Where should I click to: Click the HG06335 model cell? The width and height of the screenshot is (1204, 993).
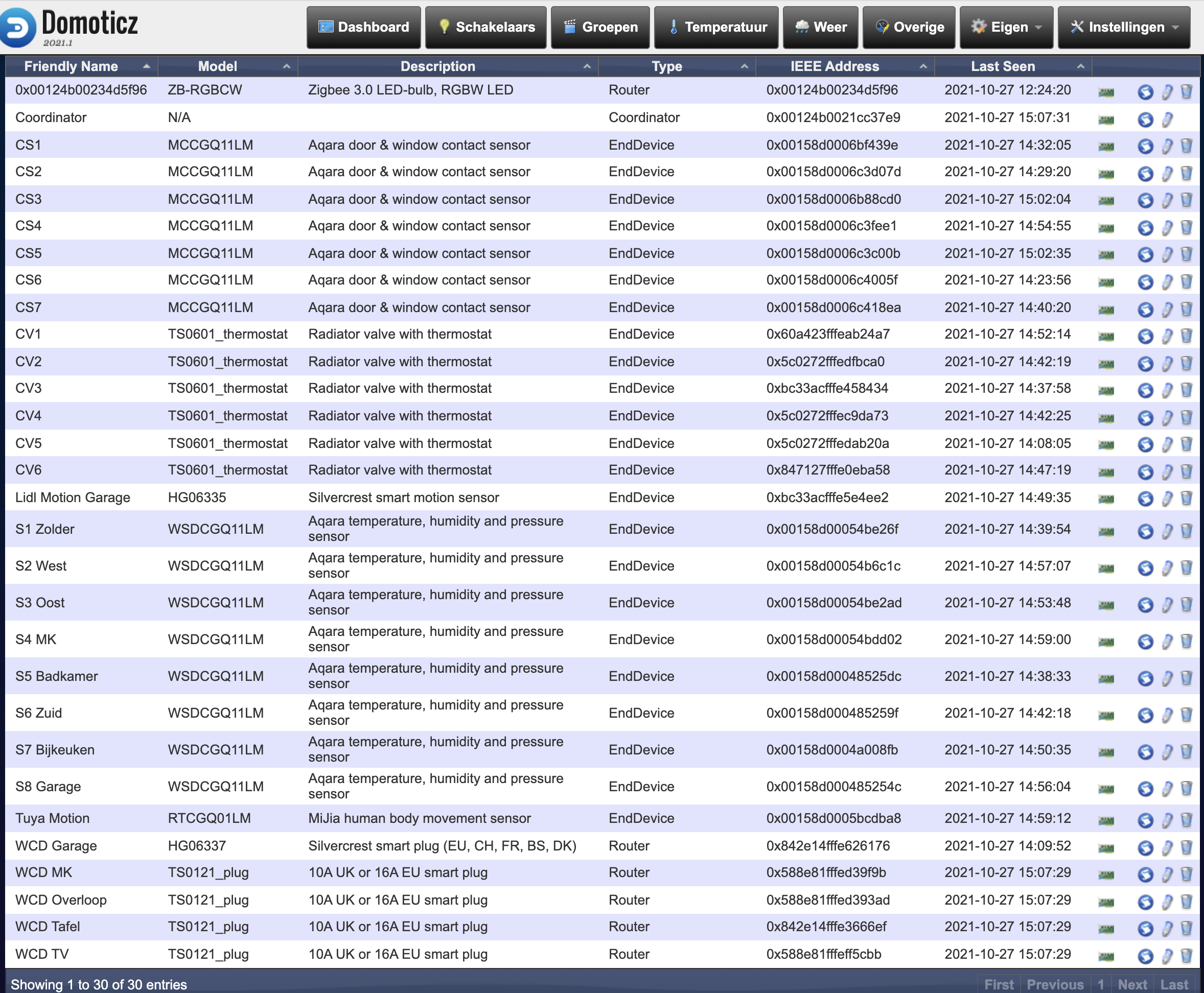tap(197, 498)
